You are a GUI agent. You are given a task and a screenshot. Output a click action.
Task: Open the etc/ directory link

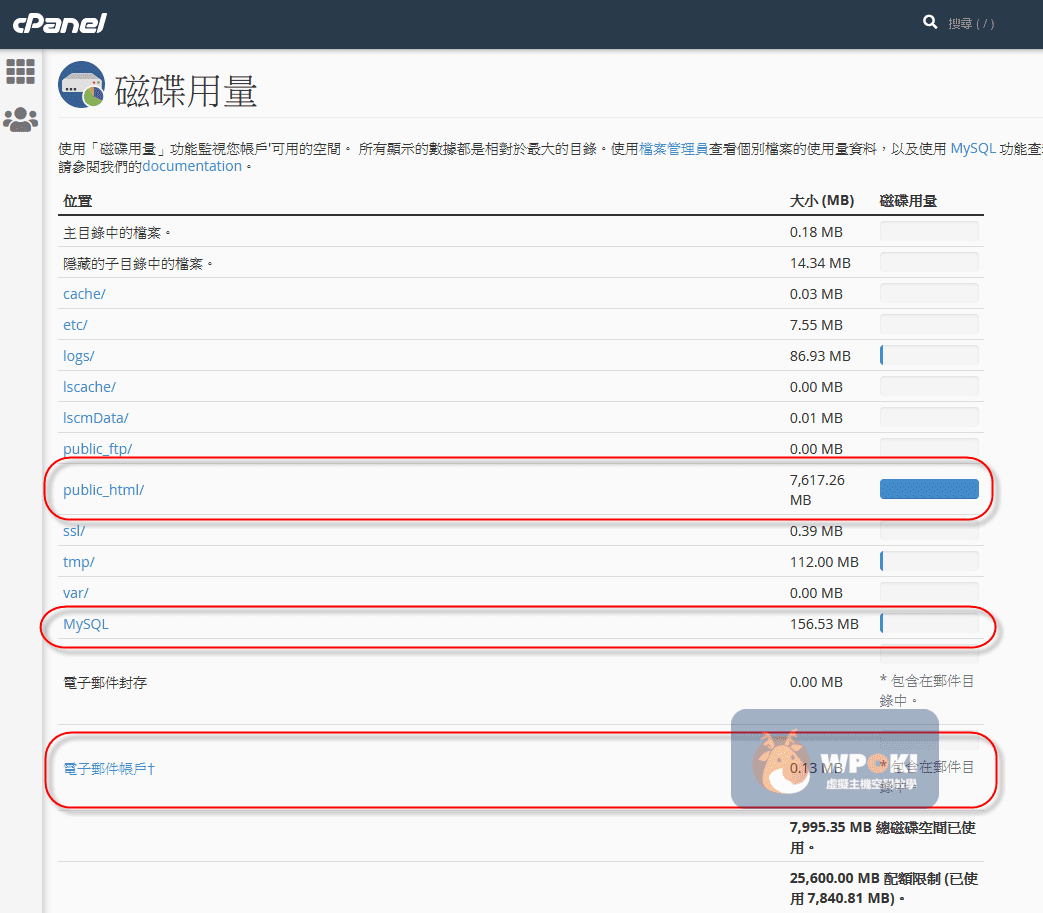[x=75, y=325]
